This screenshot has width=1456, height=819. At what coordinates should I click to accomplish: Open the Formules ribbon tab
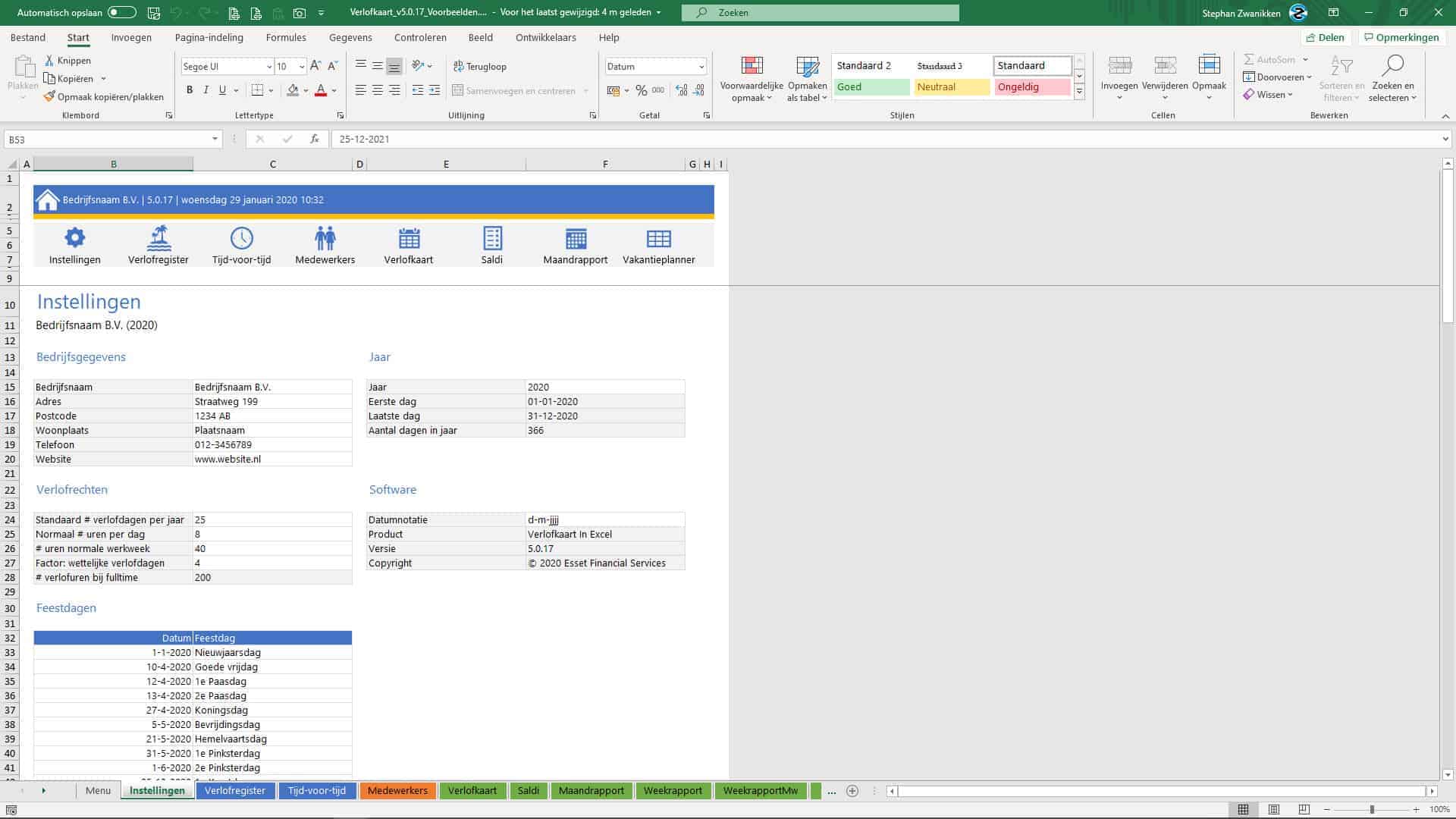click(286, 37)
